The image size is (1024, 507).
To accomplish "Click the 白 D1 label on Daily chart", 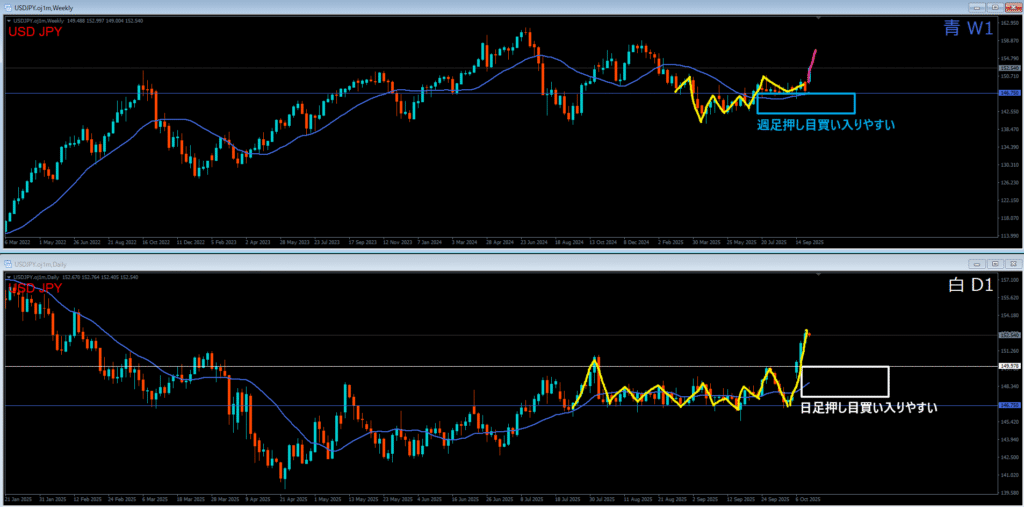I will point(968,286).
